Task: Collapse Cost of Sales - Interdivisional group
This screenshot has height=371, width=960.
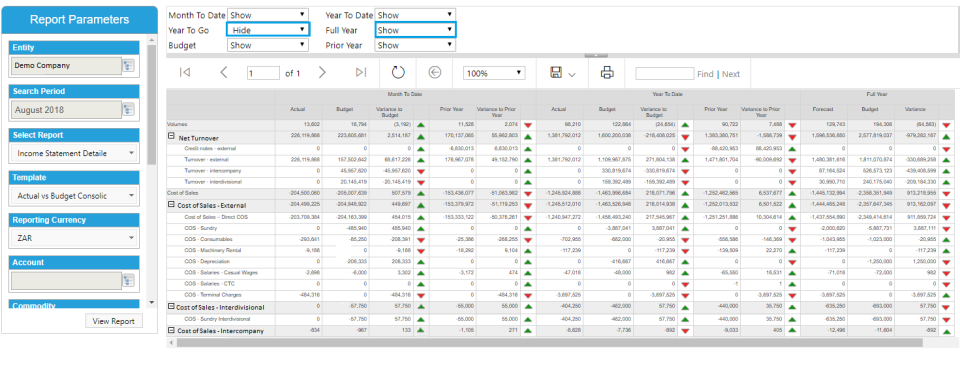Action: pyautogui.click(x=172, y=307)
